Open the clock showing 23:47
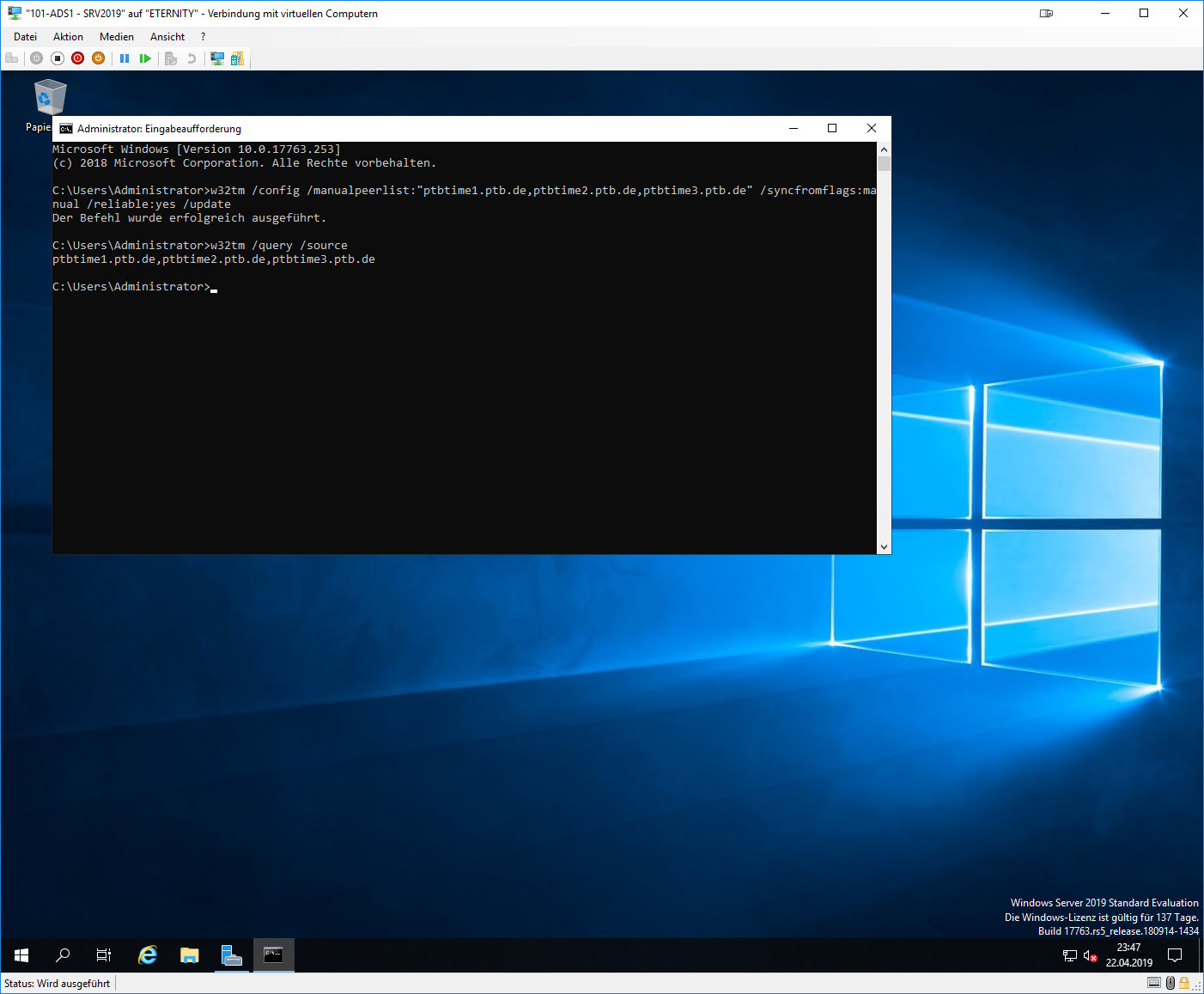Image resolution: width=1204 pixels, height=994 pixels. (1128, 955)
